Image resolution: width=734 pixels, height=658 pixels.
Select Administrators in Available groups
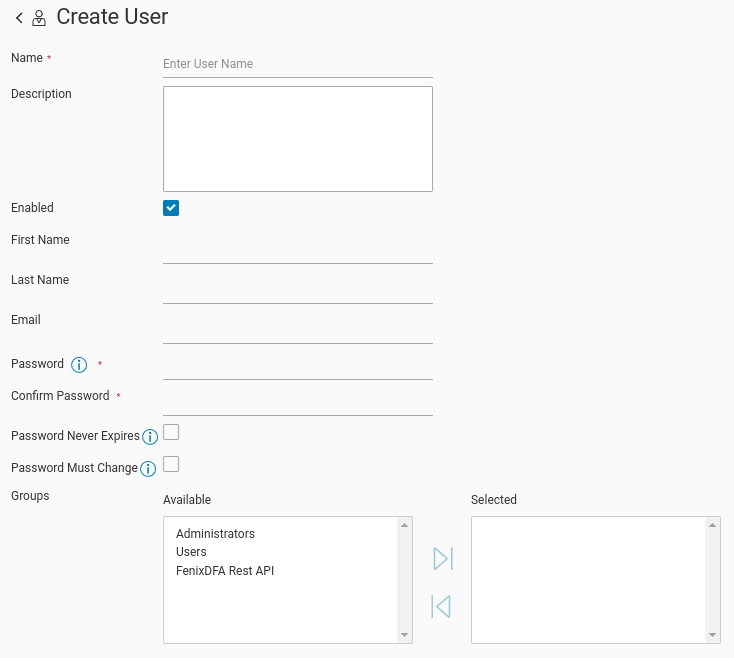(215, 534)
